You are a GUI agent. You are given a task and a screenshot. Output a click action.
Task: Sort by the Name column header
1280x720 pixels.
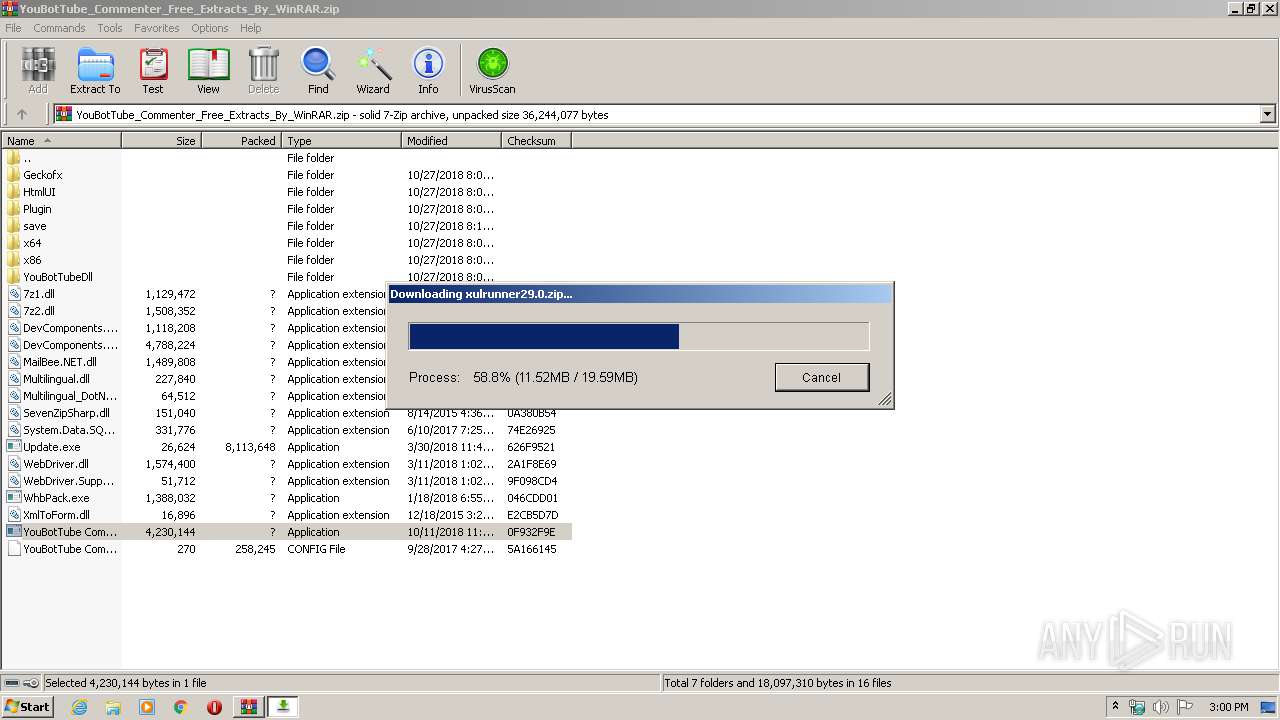tap(62, 141)
